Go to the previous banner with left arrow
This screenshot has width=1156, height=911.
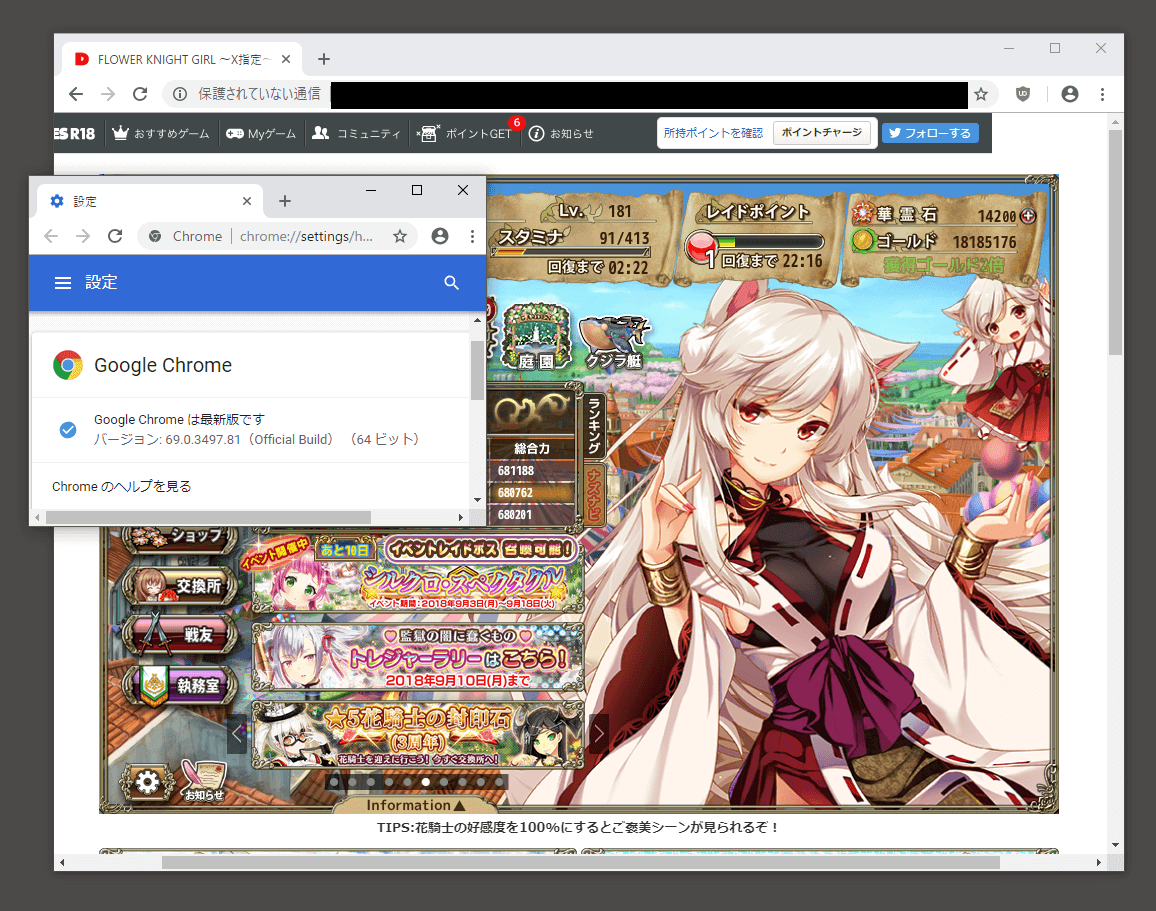237,733
